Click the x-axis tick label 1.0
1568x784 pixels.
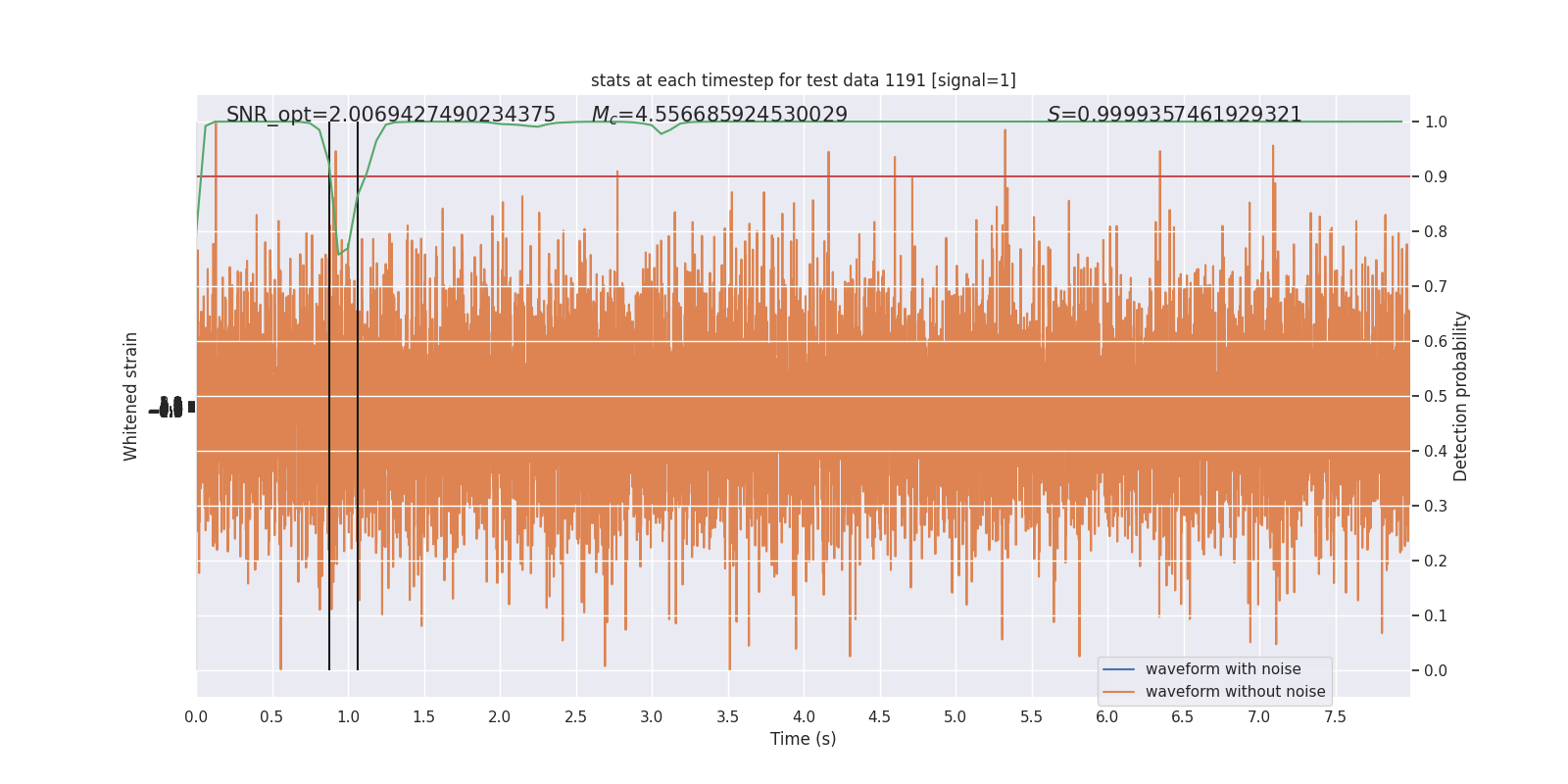[x=348, y=717]
